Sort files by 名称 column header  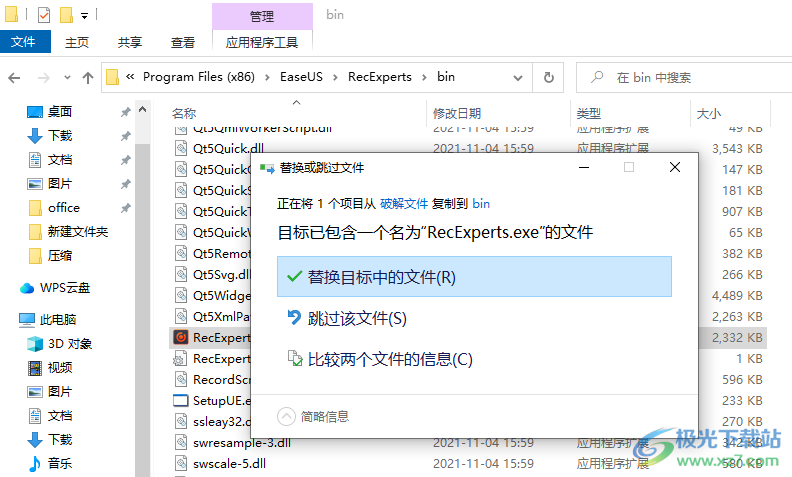tap(184, 114)
